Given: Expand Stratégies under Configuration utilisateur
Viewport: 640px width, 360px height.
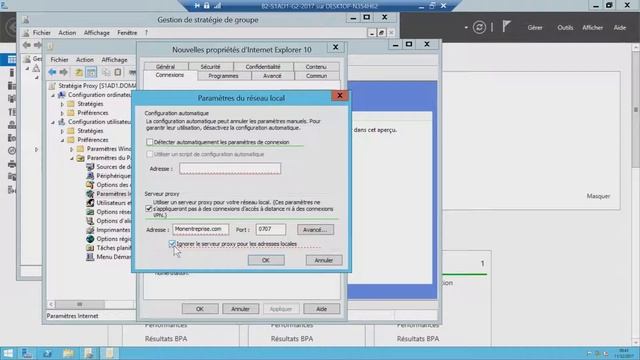Looking at the screenshot, I should coord(62,131).
